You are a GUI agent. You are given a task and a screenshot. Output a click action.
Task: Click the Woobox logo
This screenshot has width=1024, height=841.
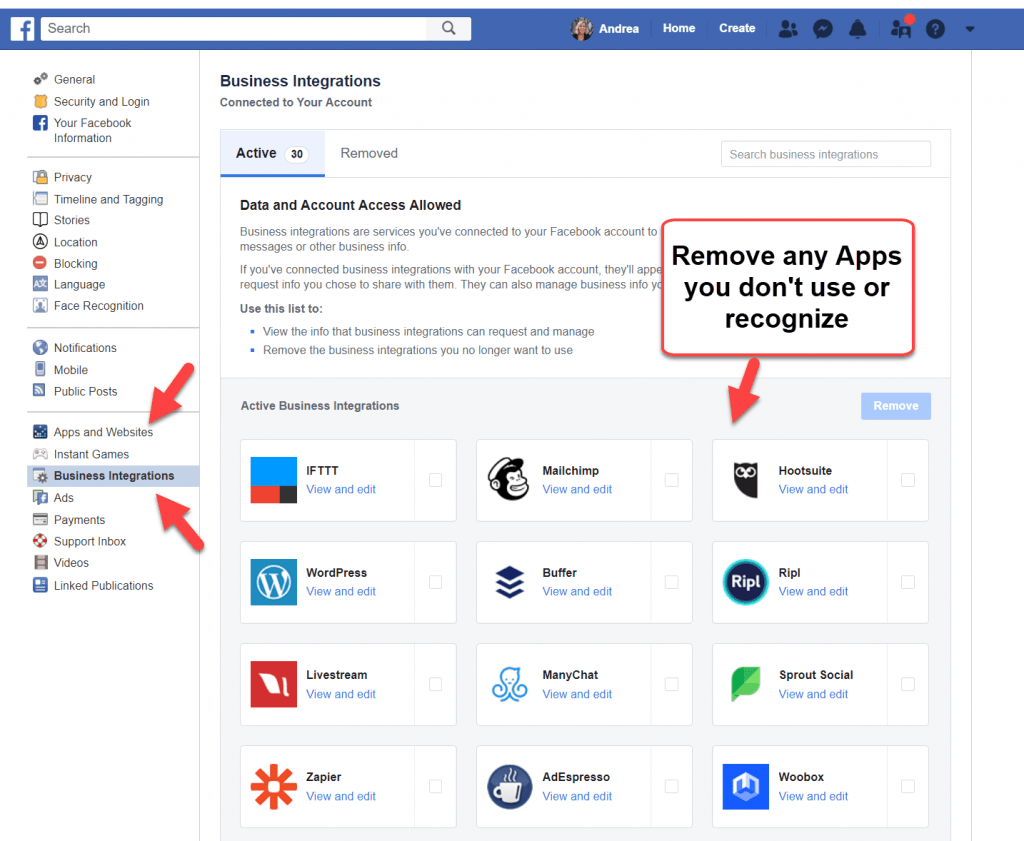click(x=746, y=787)
